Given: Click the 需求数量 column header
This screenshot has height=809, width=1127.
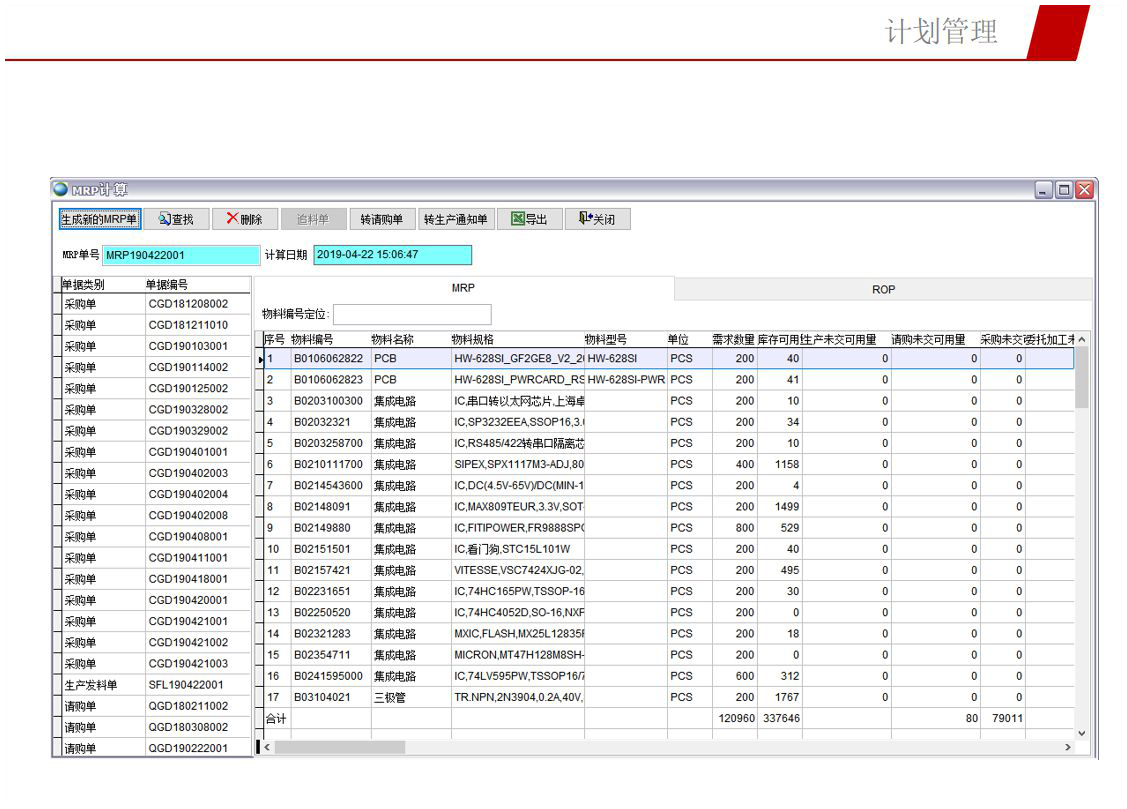Looking at the screenshot, I should 732,340.
